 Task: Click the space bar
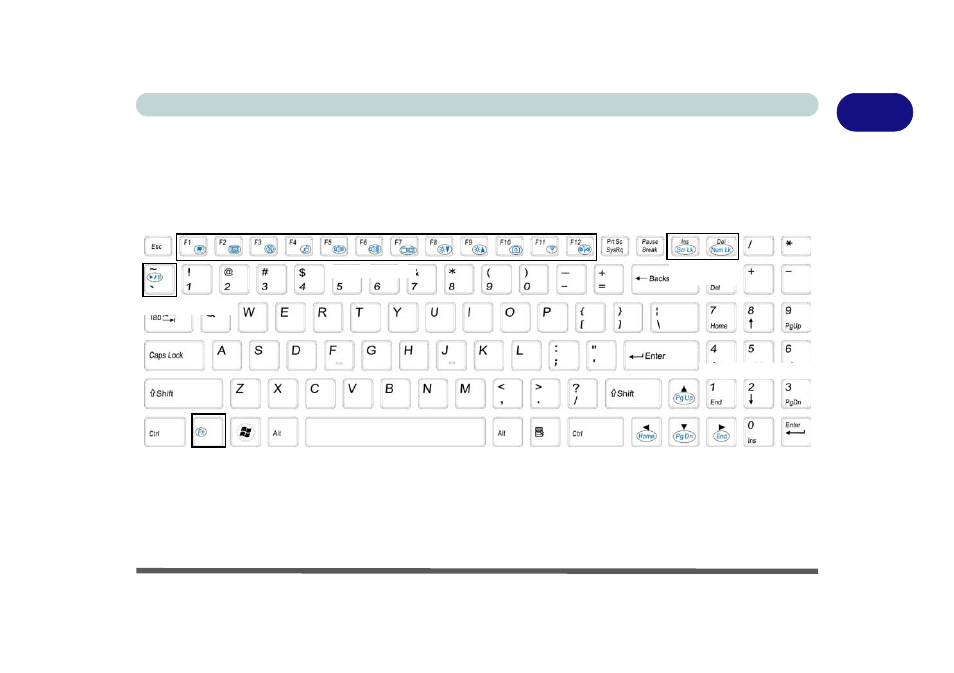(395, 432)
